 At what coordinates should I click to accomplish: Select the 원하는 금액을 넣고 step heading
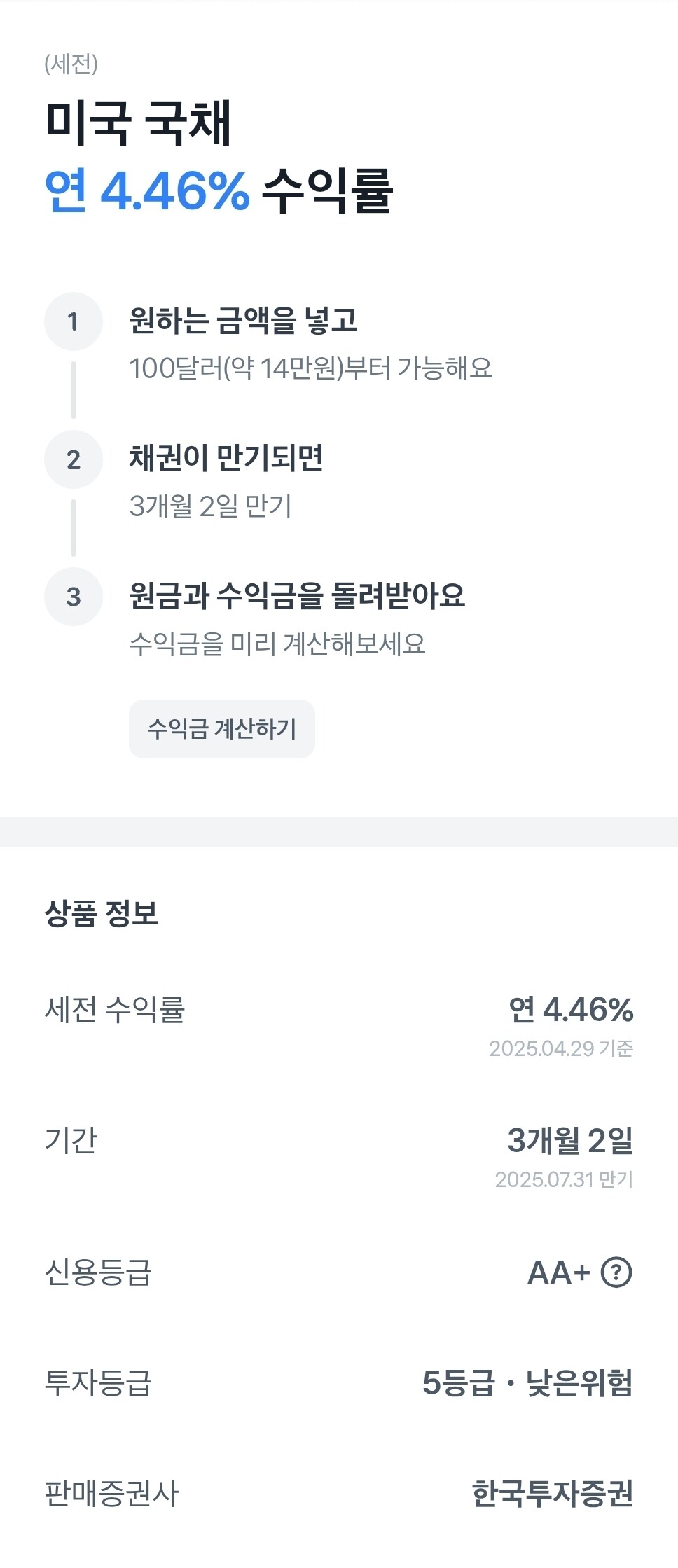(243, 320)
